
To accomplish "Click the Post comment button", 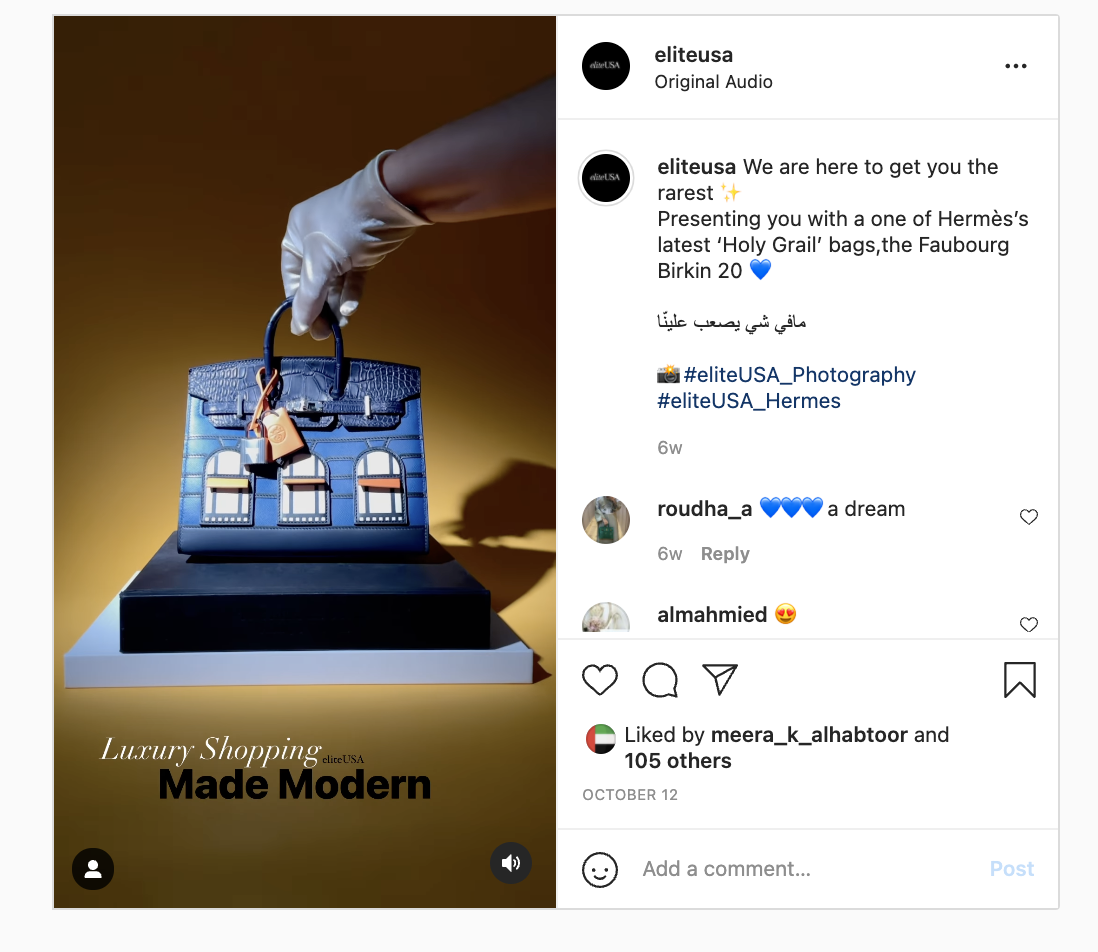I will coord(1011,869).
